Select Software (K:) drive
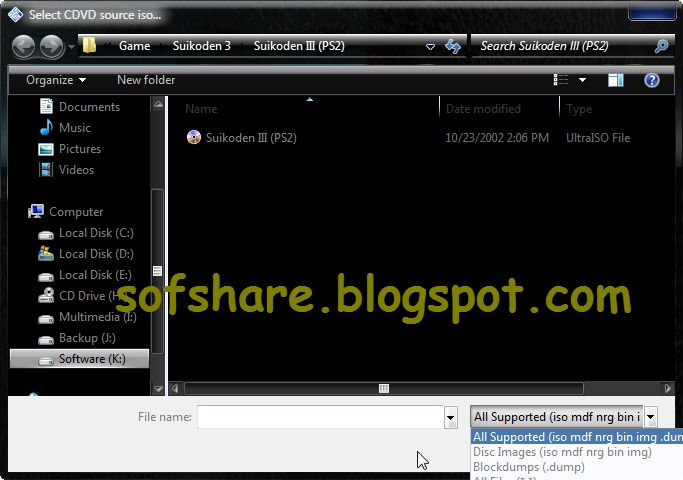 pos(79,359)
